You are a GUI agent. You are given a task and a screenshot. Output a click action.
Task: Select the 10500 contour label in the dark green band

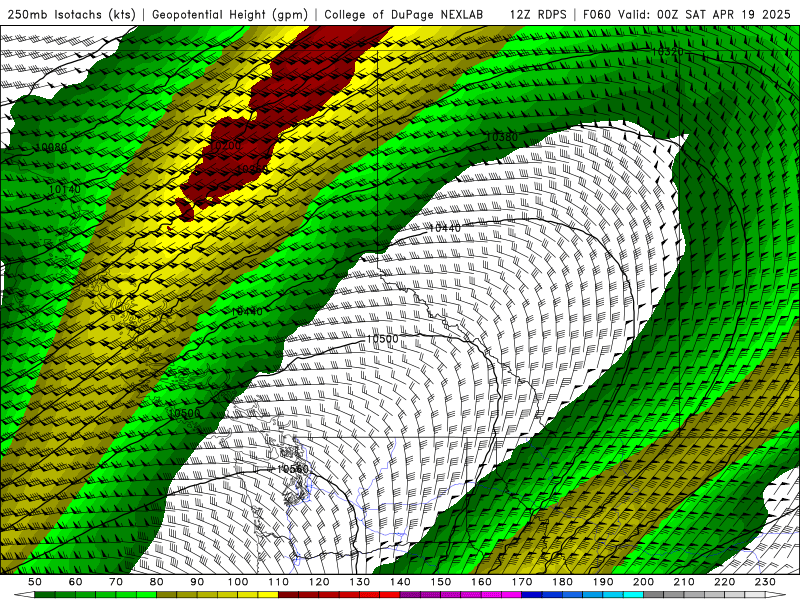pos(184,413)
